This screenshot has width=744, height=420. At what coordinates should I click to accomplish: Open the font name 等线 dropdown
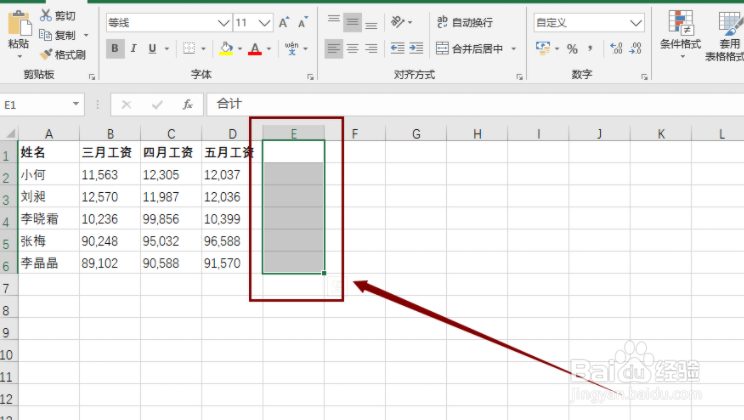(x=223, y=23)
